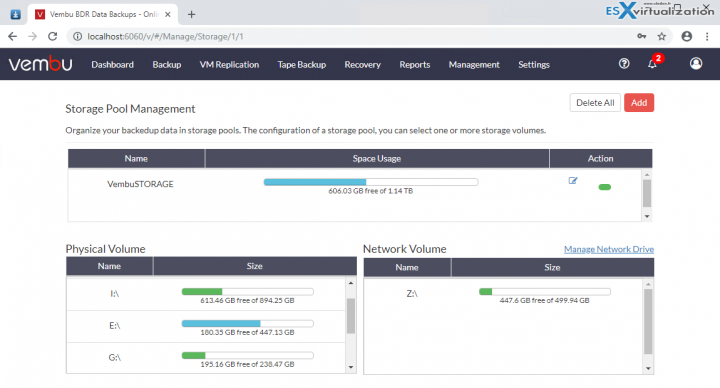
Task: Open the user account profile icon
Action: [696, 63]
